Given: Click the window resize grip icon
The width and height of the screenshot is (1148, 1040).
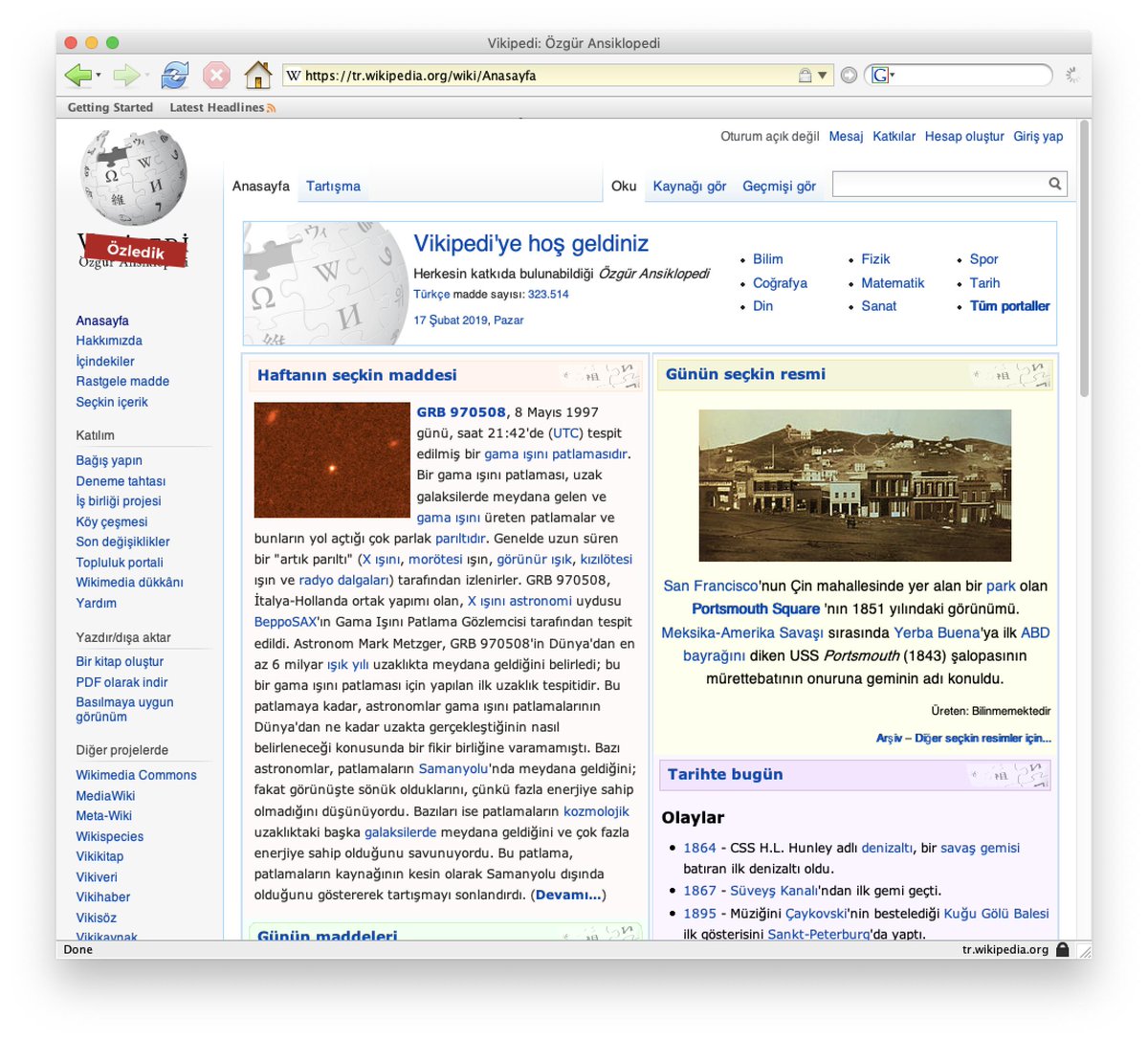Looking at the screenshot, I should pos(1084,950).
